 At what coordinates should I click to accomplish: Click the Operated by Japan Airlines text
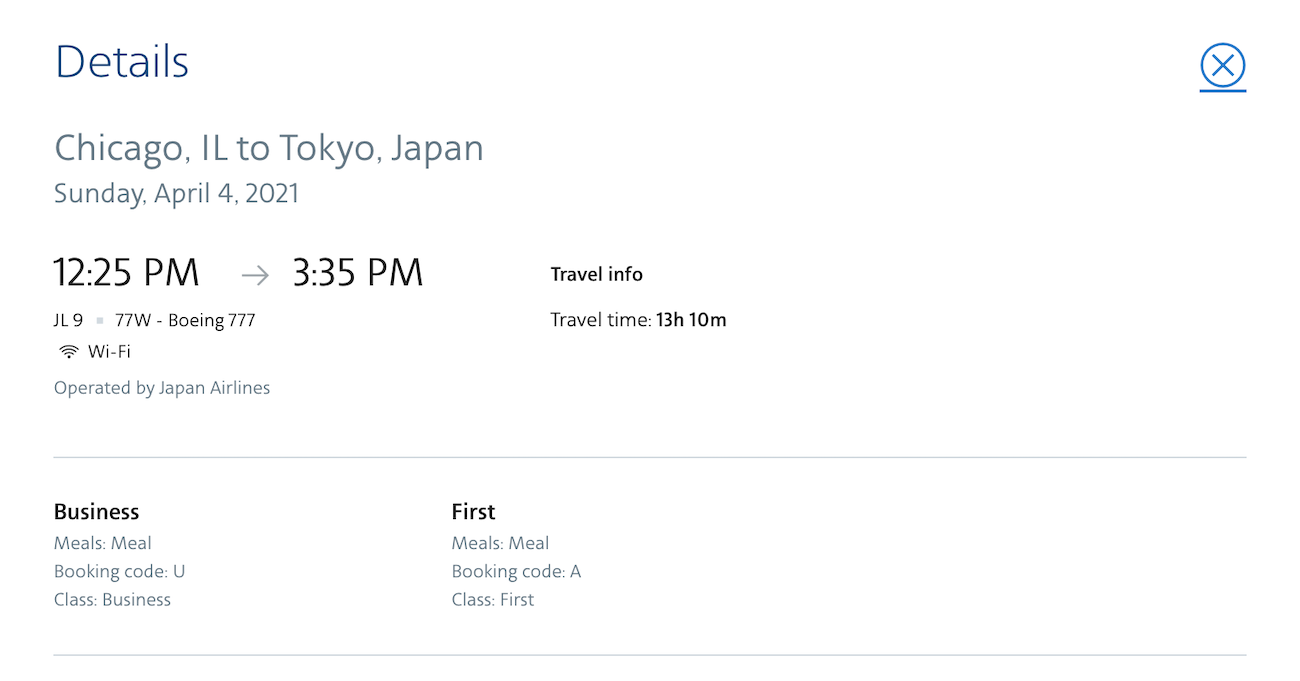(161, 387)
